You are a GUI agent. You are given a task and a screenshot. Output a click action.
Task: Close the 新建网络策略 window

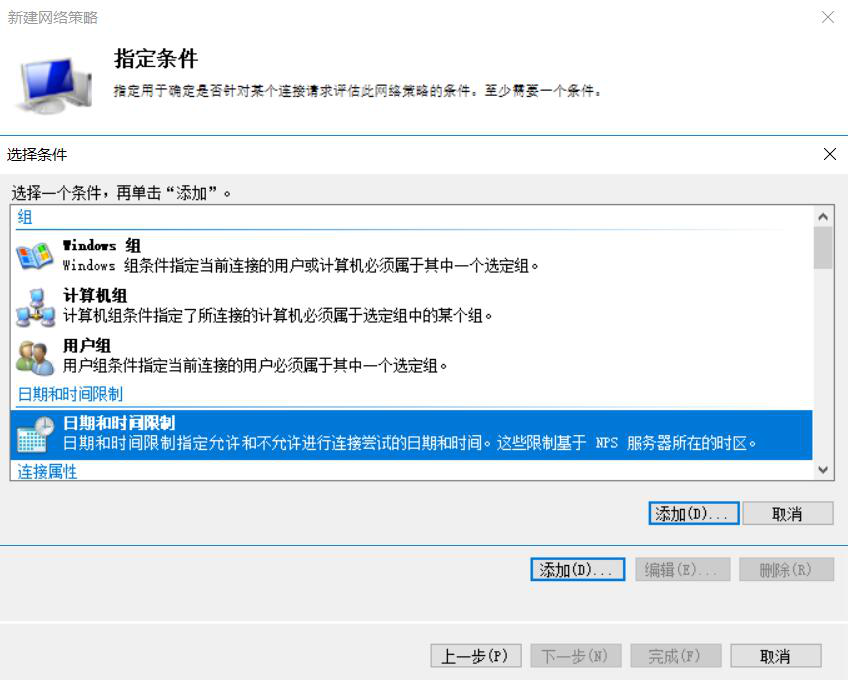pos(828,17)
